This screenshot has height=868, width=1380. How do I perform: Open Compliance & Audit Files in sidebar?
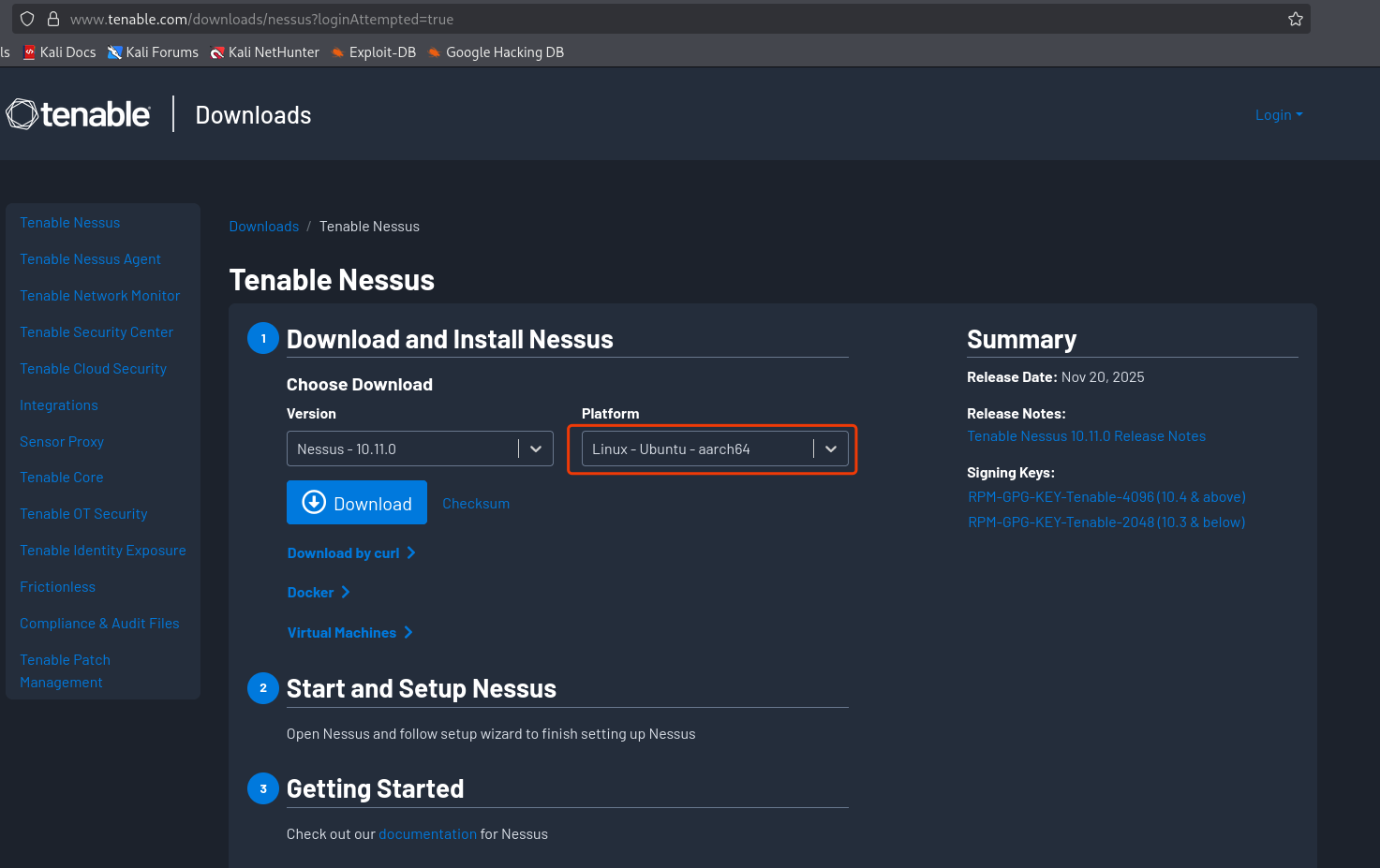click(100, 623)
